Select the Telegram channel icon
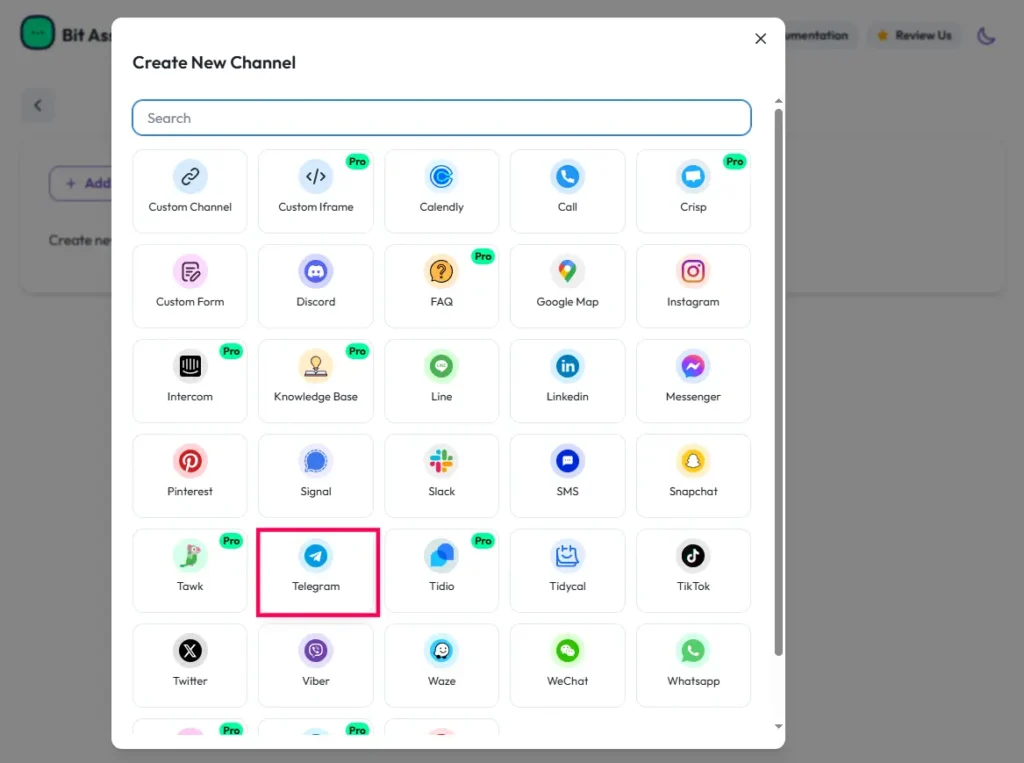The width and height of the screenshot is (1024, 763). point(316,557)
